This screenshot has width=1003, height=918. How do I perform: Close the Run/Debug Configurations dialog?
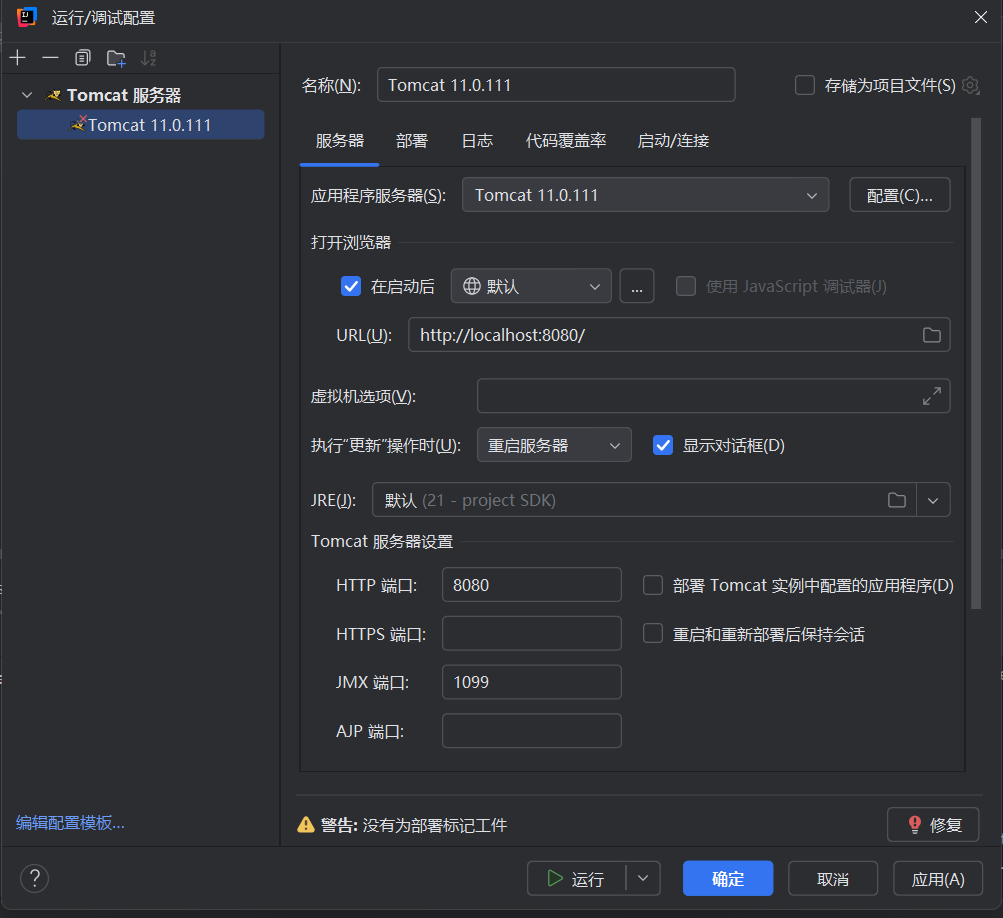[x=981, y=17]
